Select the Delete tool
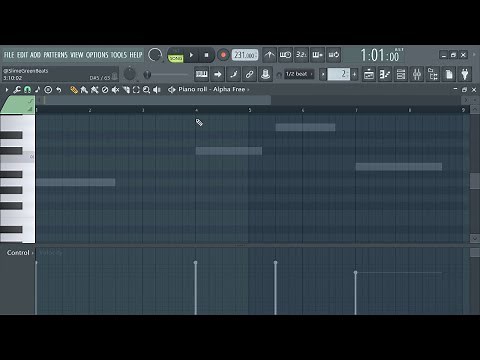 point(105,90)
